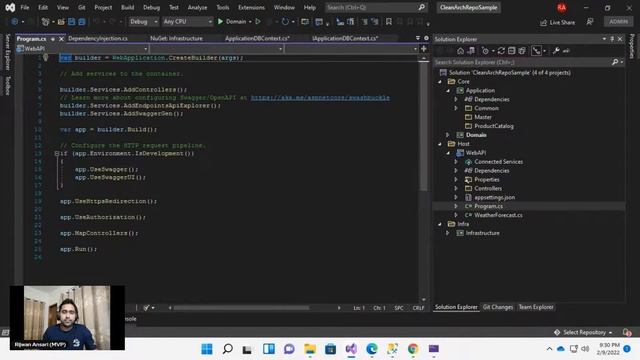Image resolution: width=640 pixels, height=360 pixels.
Task: Click Visual Studio taskbar icon
Action: (351, 349)
